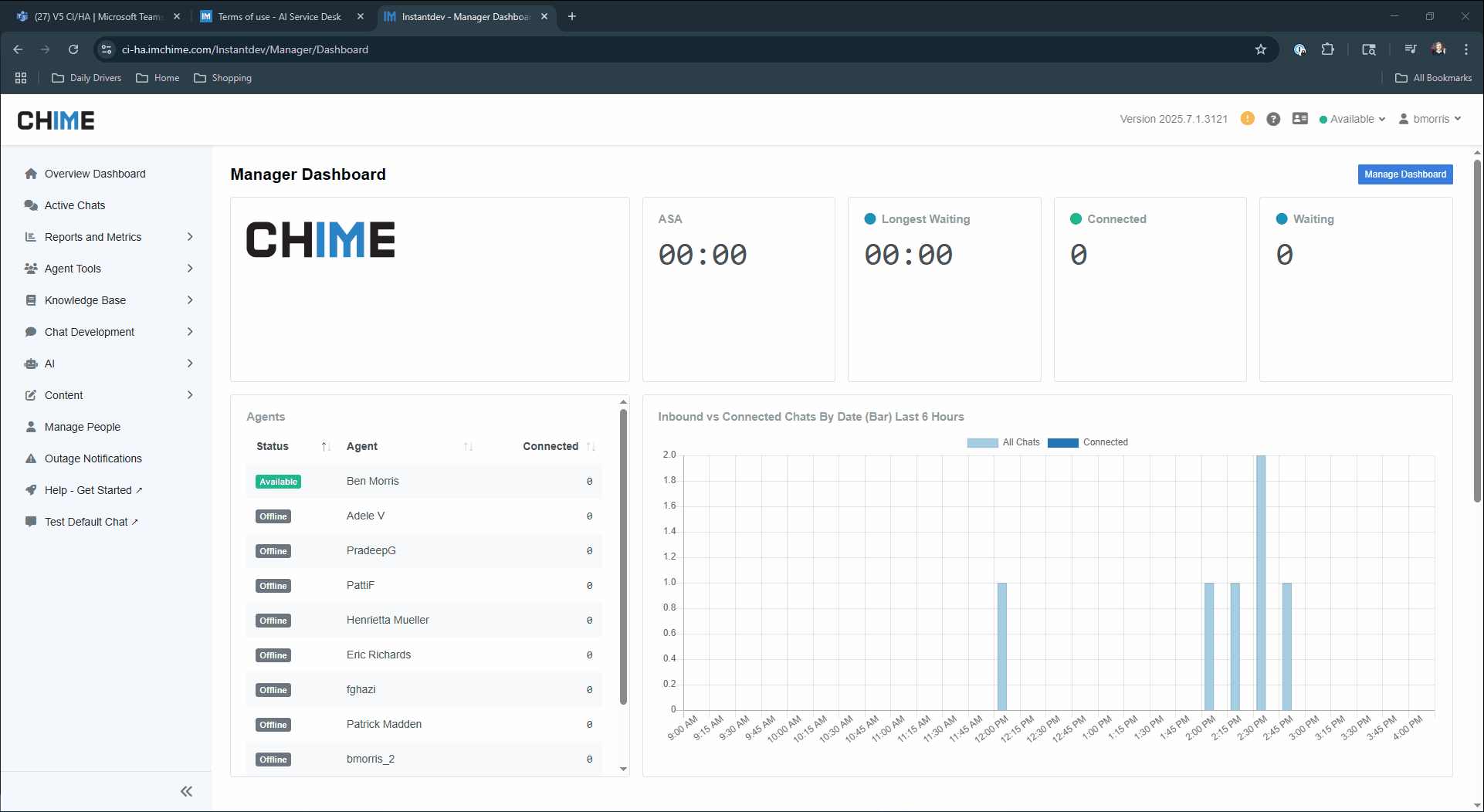Click the Knowledge Base book icon
Image resolution: width=1484 pixels, height=812 pixels.
[31, 300]
